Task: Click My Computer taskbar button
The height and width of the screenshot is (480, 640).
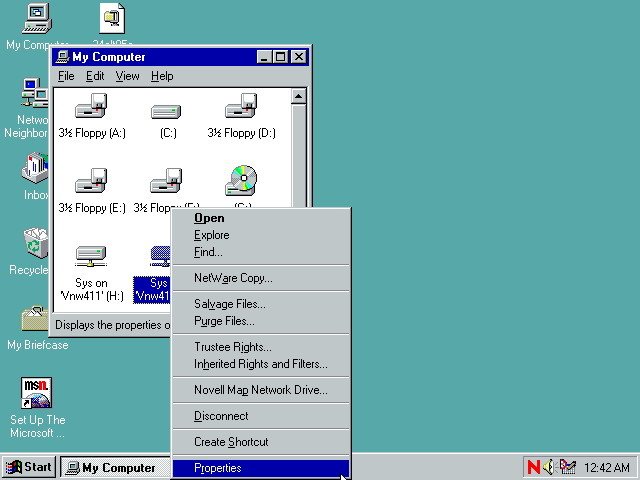Action: point(115,467)
